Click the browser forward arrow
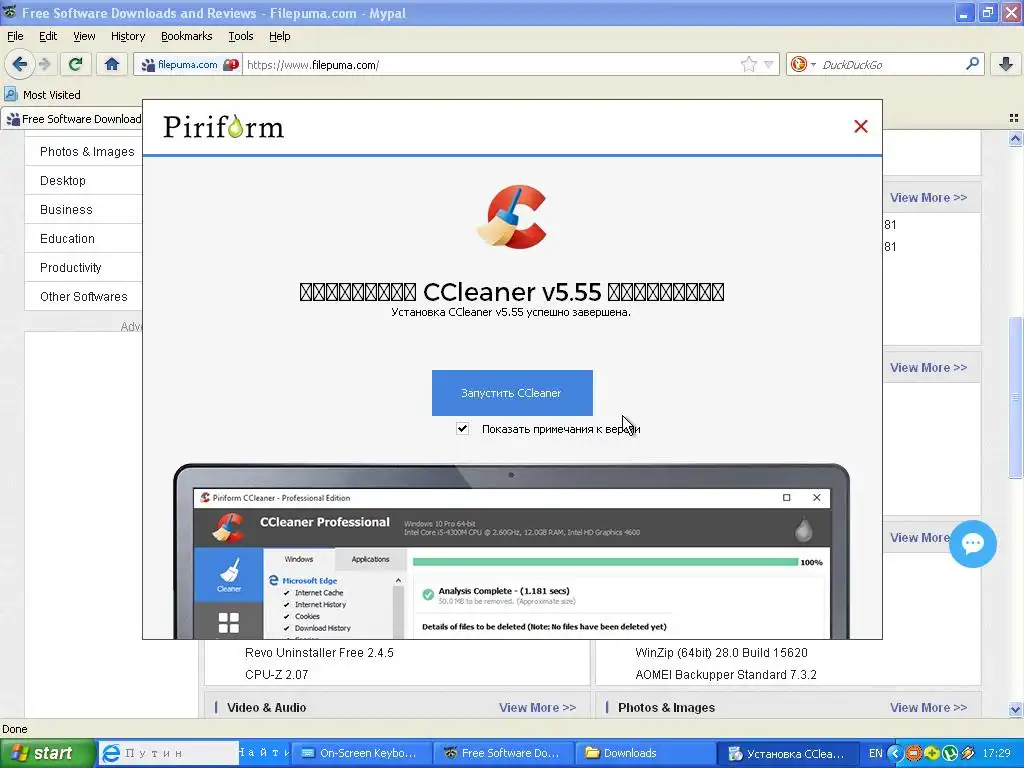 (44, 64)
